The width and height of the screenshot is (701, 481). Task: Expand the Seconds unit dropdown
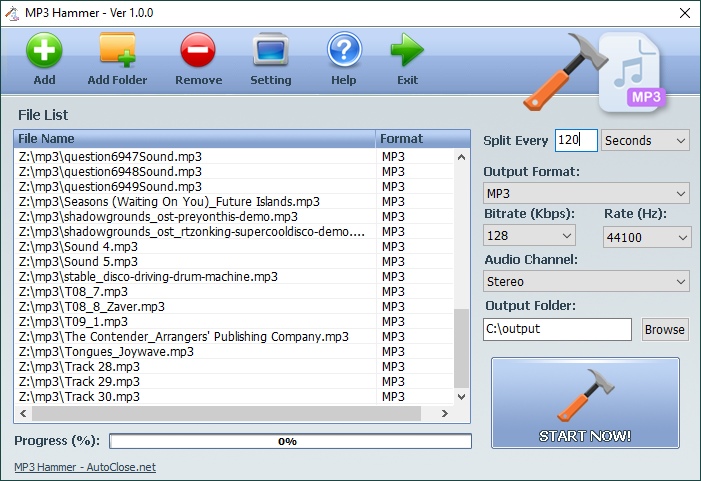[645, 141]
